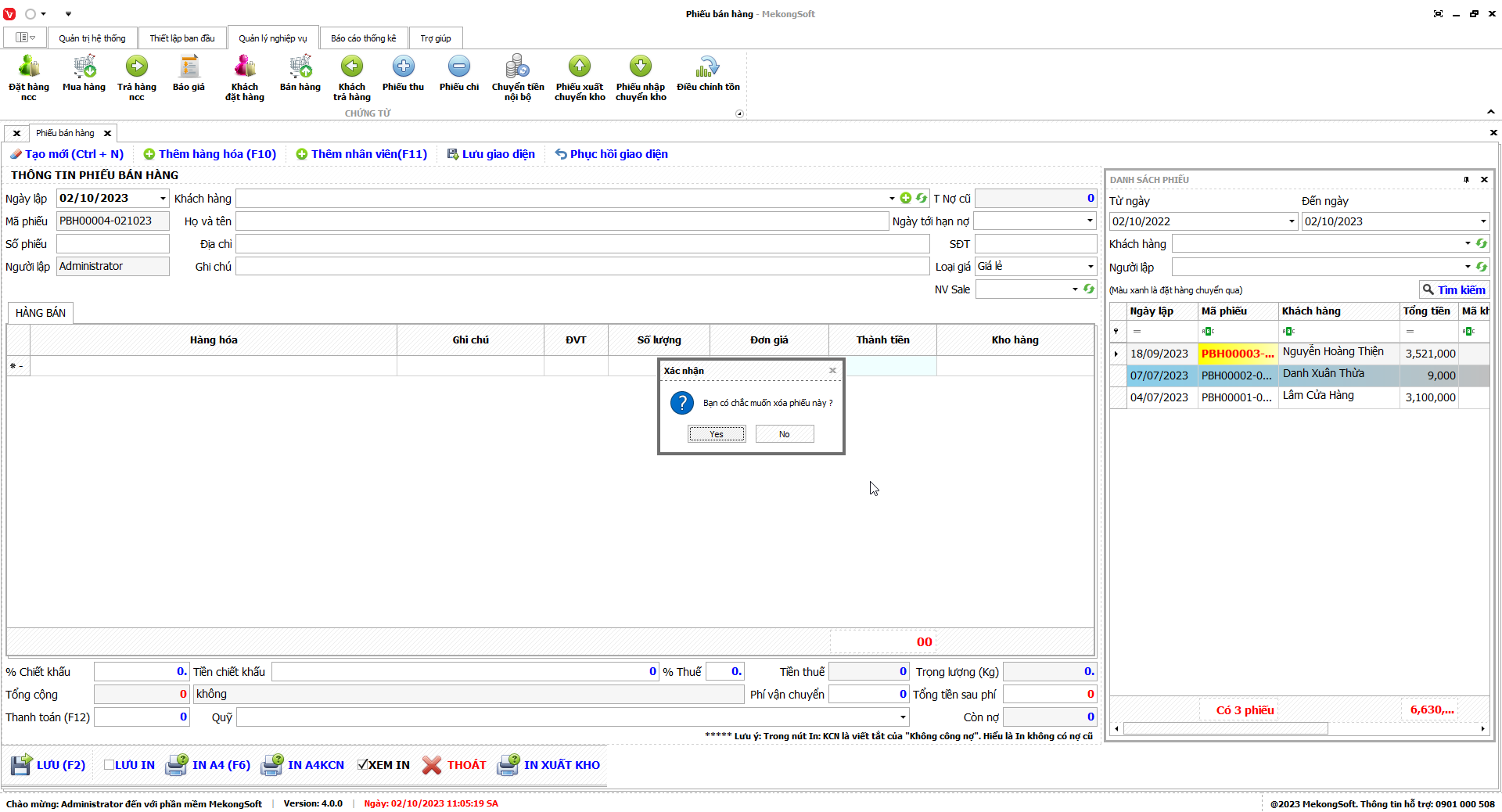The height and width of the screenshot is (812, 1502).
Task: Expand the Loại giá dropdown
Action: coord(1091,267)
